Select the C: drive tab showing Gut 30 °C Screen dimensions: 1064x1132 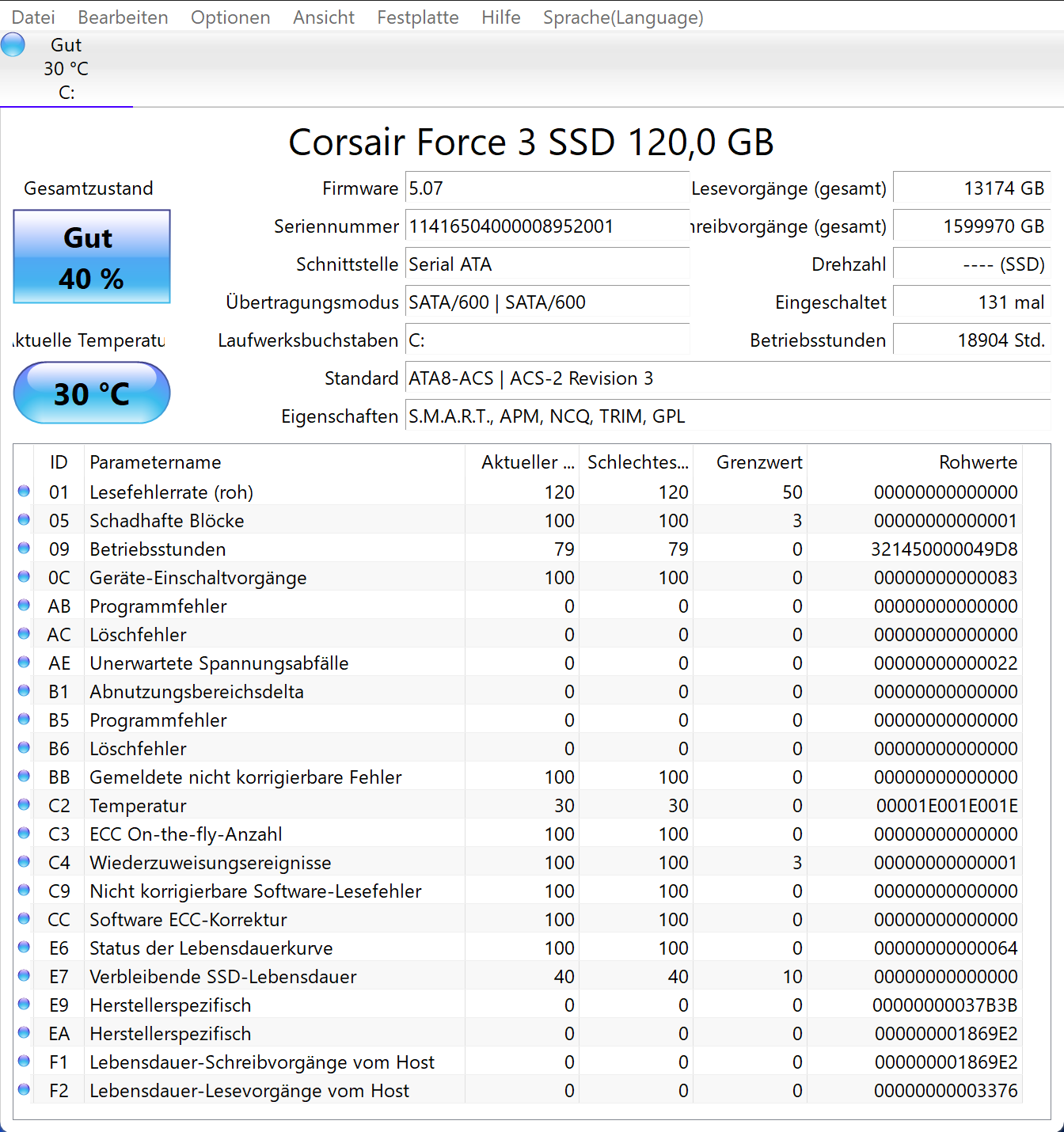tap(66, 67)
